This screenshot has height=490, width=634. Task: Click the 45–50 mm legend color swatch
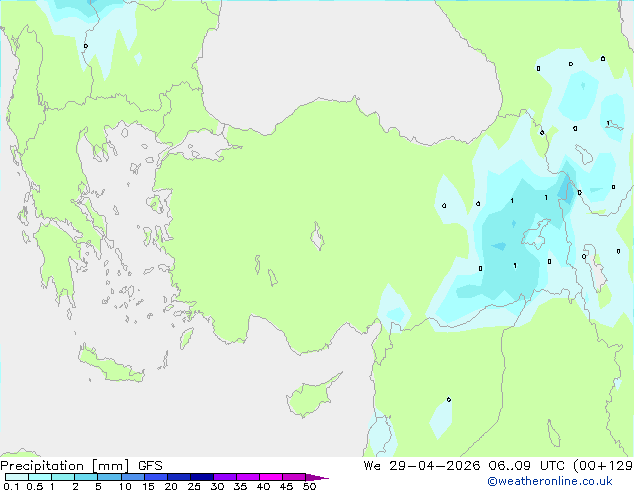tap(294, 477)
